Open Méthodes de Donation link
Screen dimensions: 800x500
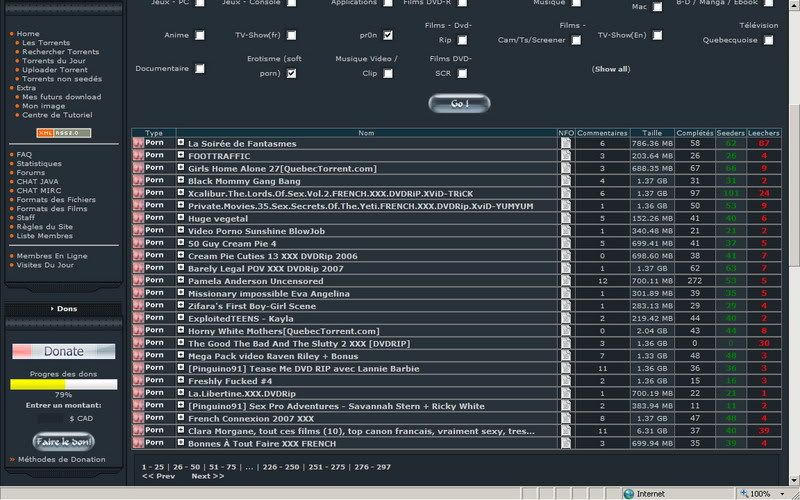click(62, 460)
